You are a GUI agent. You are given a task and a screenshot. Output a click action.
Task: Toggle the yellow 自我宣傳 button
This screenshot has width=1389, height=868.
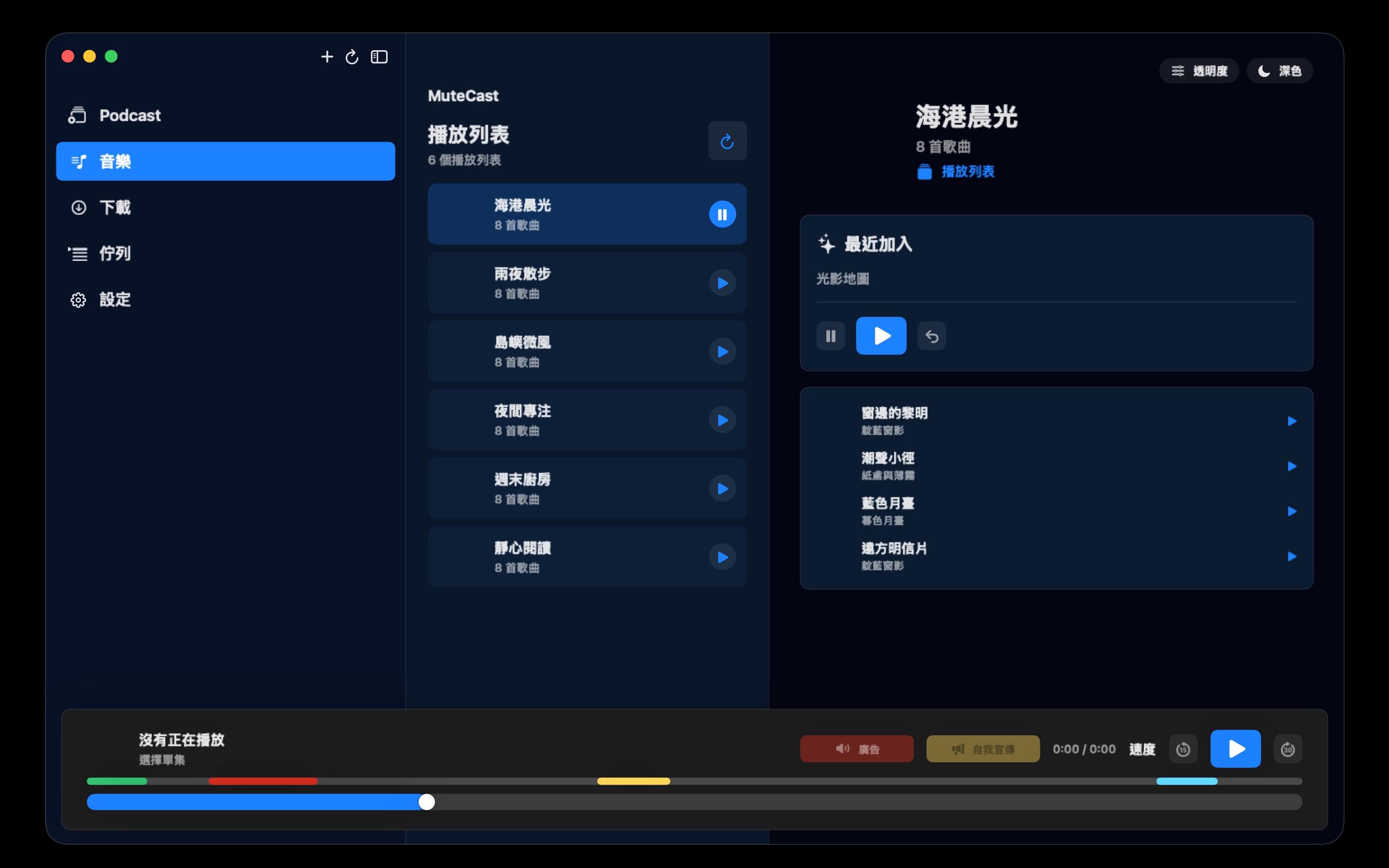(982, 748)
